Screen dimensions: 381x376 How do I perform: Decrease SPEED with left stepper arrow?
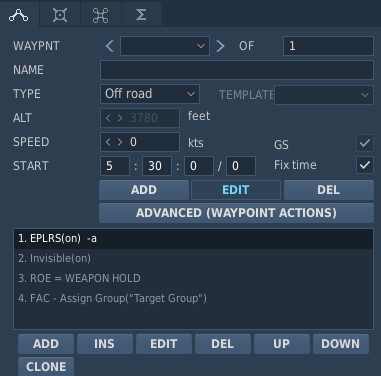[x=108, y=142]
